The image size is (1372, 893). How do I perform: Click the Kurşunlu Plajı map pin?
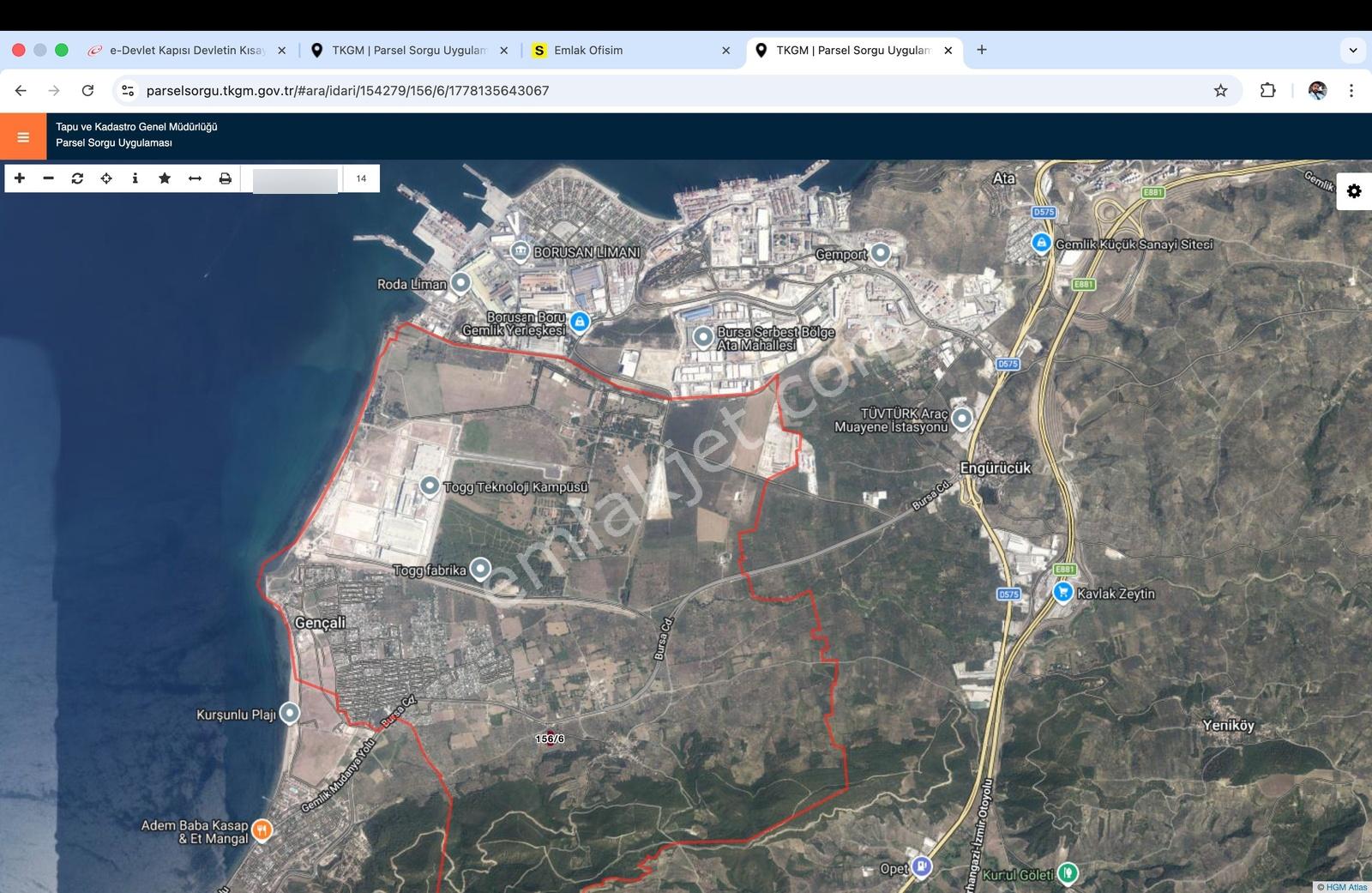pos(290,712)
